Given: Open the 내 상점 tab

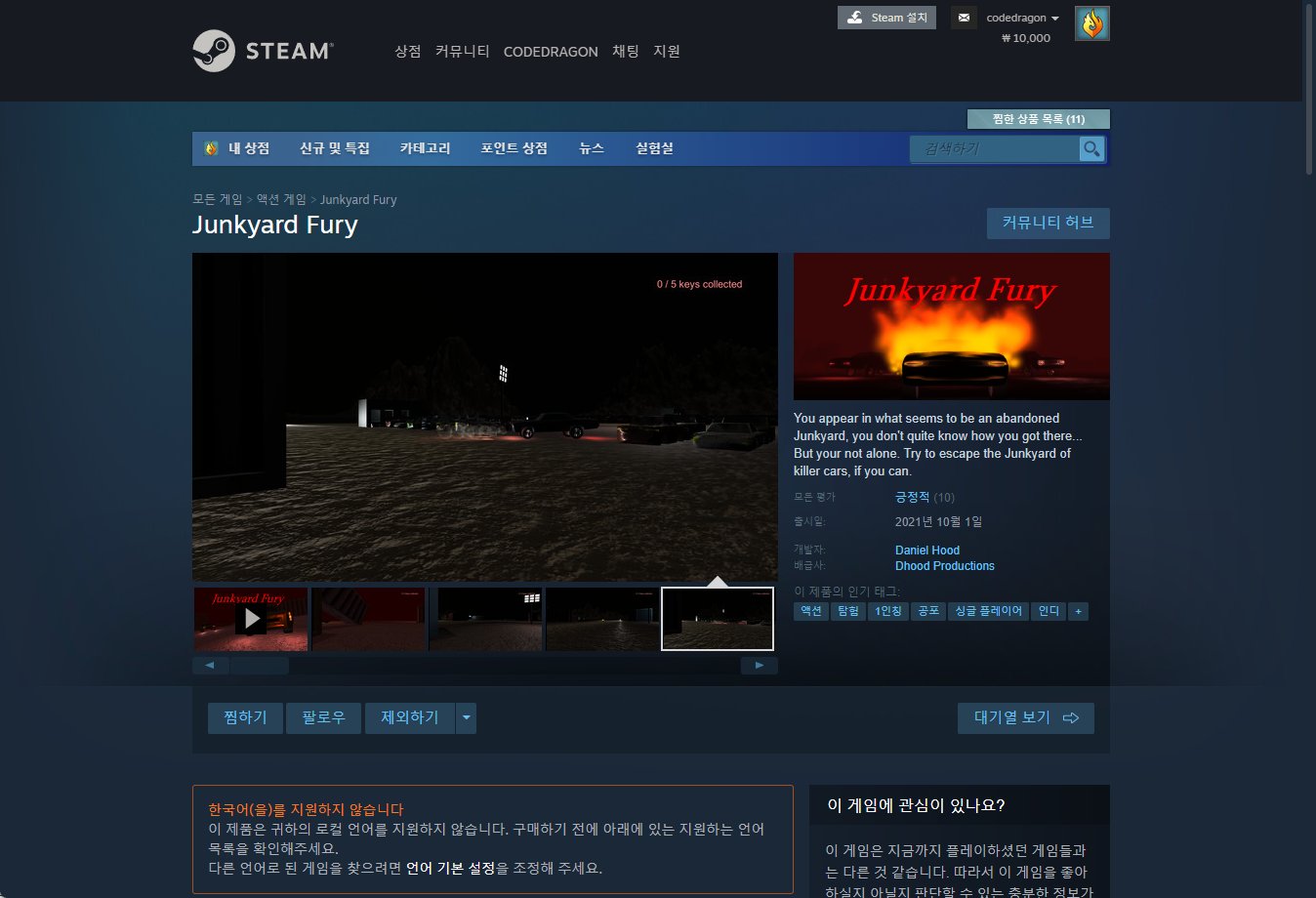Looking at the screenshot, I should point(248,148).
